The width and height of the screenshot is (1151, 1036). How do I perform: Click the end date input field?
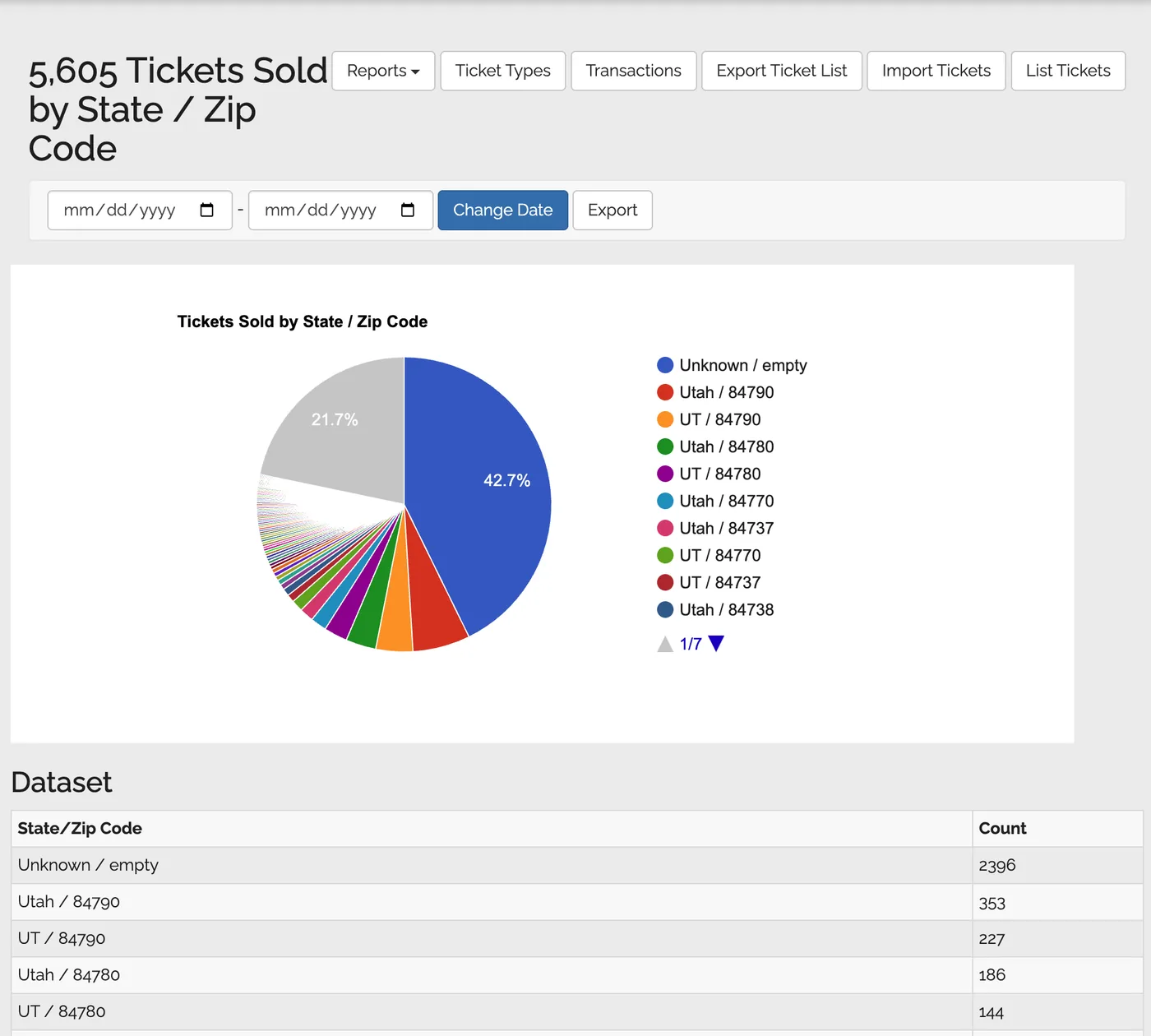pyautogui.click(x=340, y=210)
